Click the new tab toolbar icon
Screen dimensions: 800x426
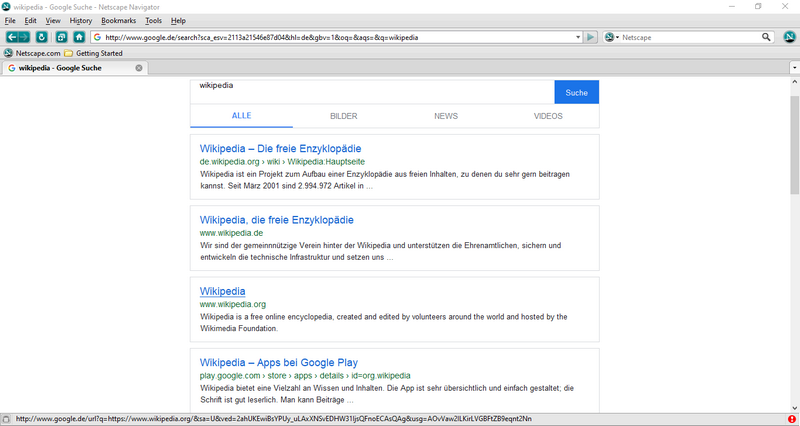(x=61, y=37)
